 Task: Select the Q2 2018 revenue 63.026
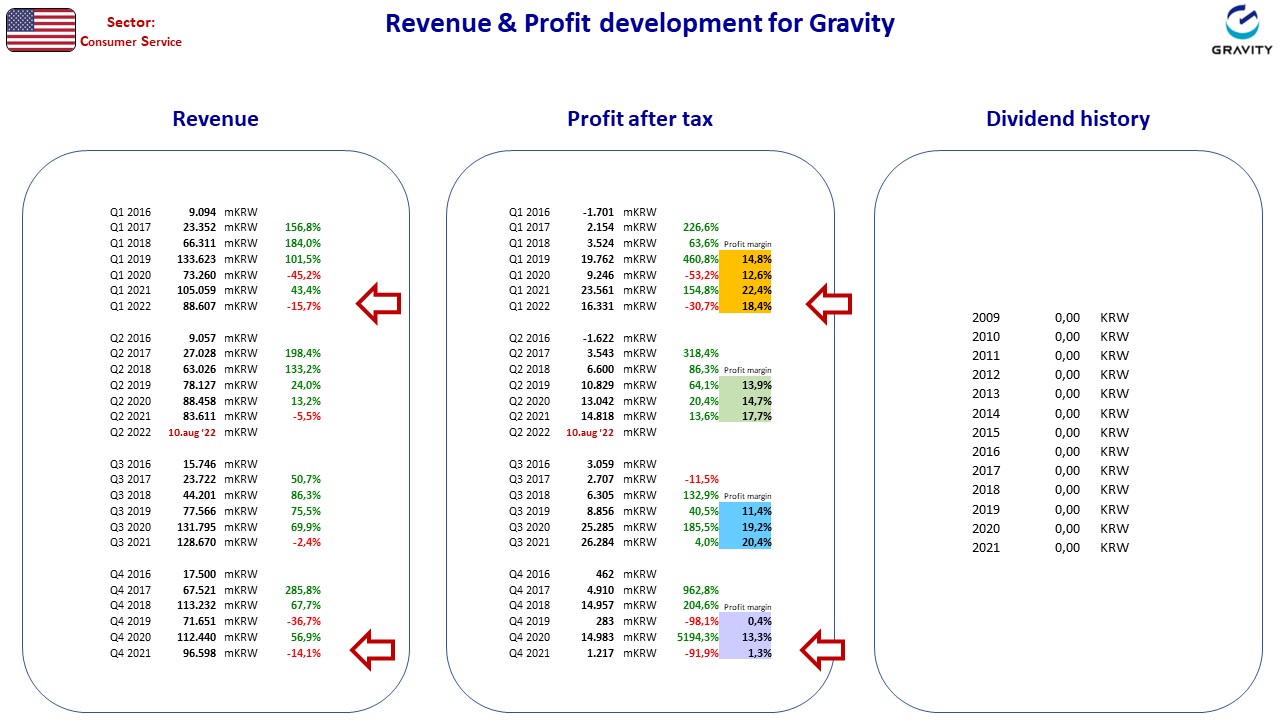pos(199,369)
